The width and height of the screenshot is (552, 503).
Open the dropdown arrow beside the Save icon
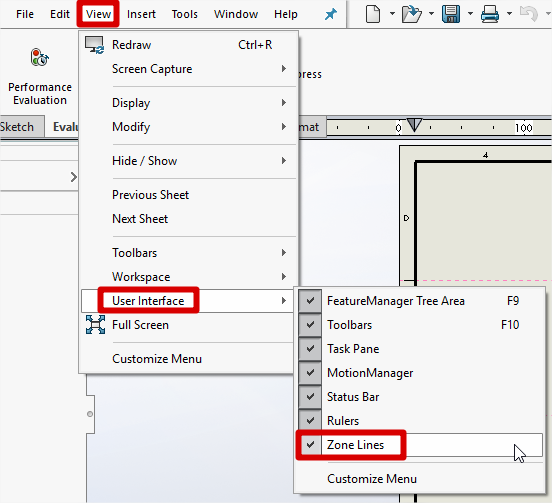[470, 14]
